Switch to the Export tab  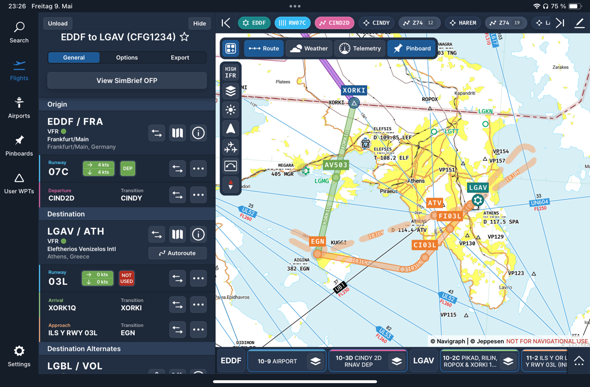click(x=180, y=58)
